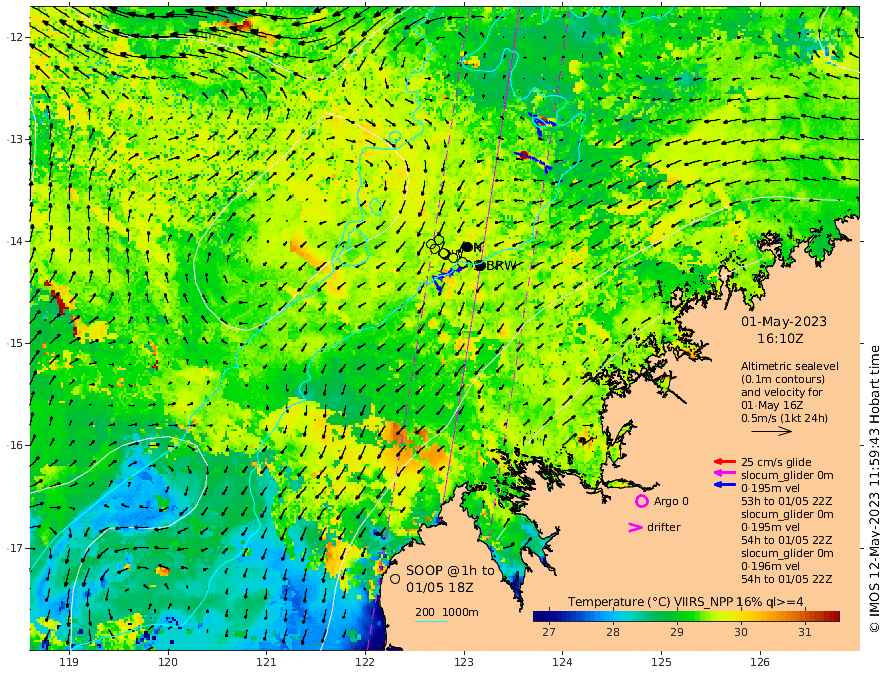
Task: Click colour bar tick label 30
Action: [x=741, y=632]
